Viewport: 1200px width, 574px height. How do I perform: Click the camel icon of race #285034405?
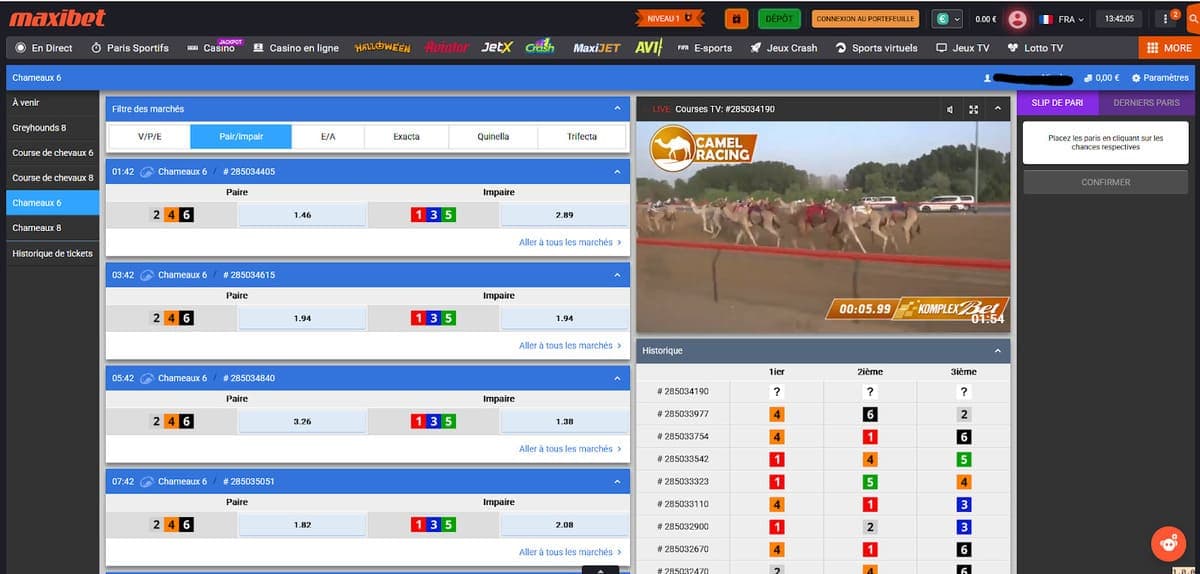(147, 172)
